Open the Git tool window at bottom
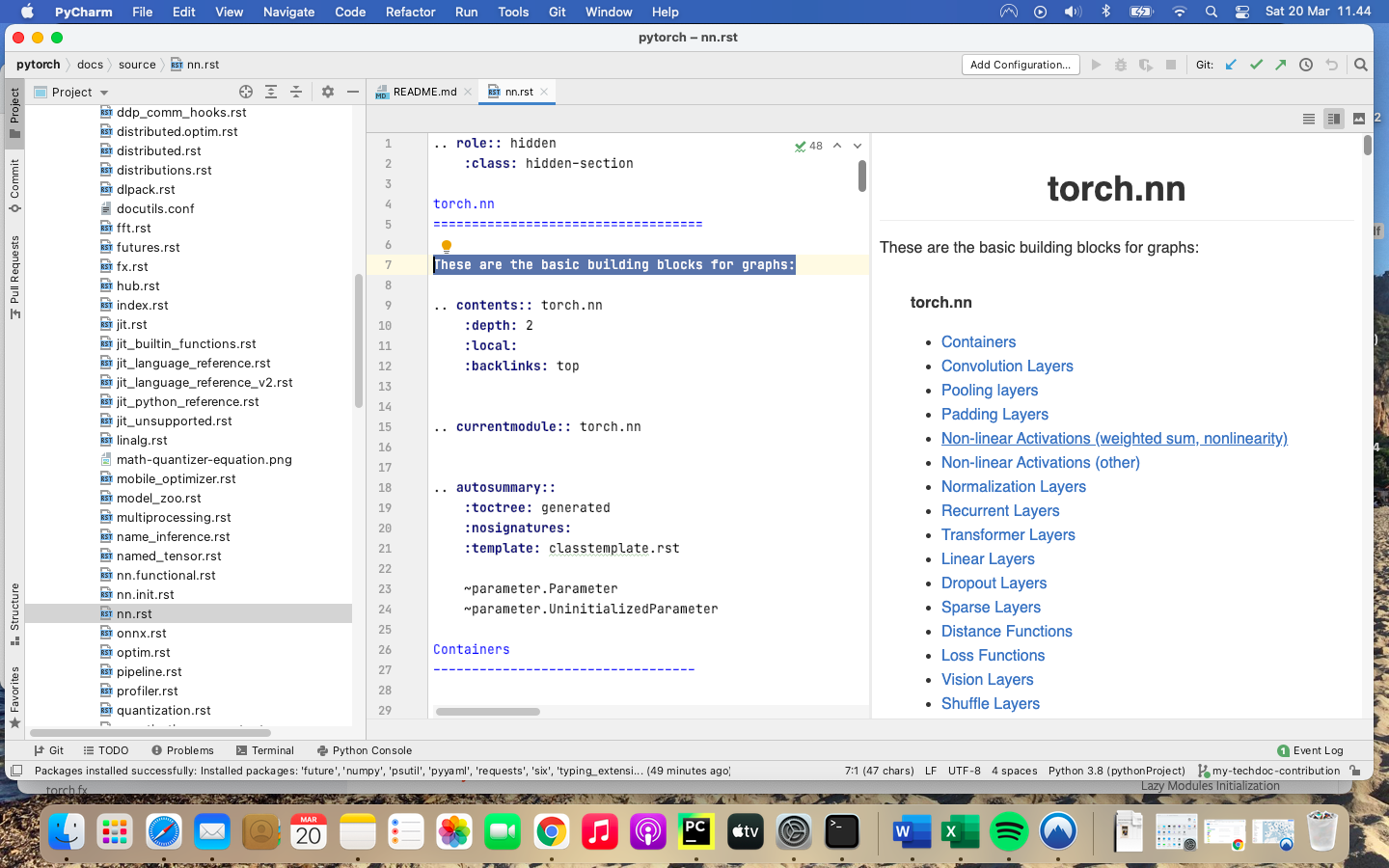The height and width of the screenshot is (868, 1389). pyautogui.click(x=48, y=750)
